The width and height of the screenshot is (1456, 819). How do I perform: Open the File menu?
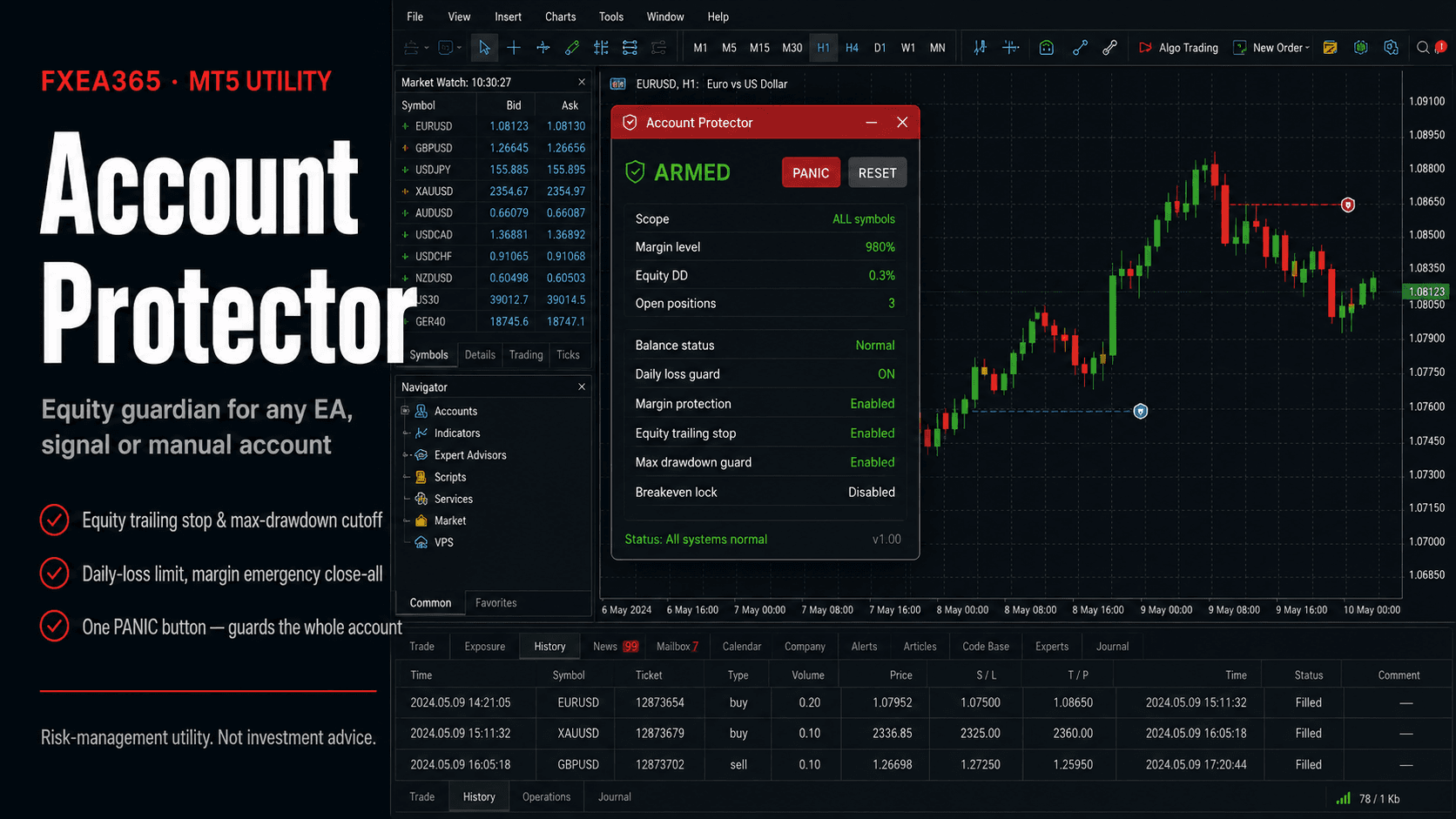point(415,17)
